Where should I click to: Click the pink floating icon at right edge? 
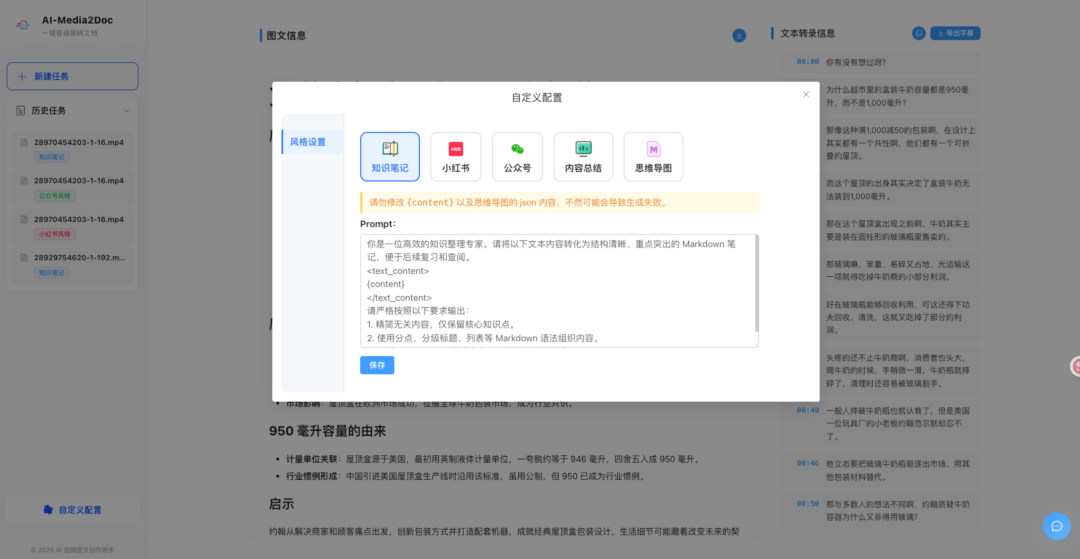(x=1075, y=366)
